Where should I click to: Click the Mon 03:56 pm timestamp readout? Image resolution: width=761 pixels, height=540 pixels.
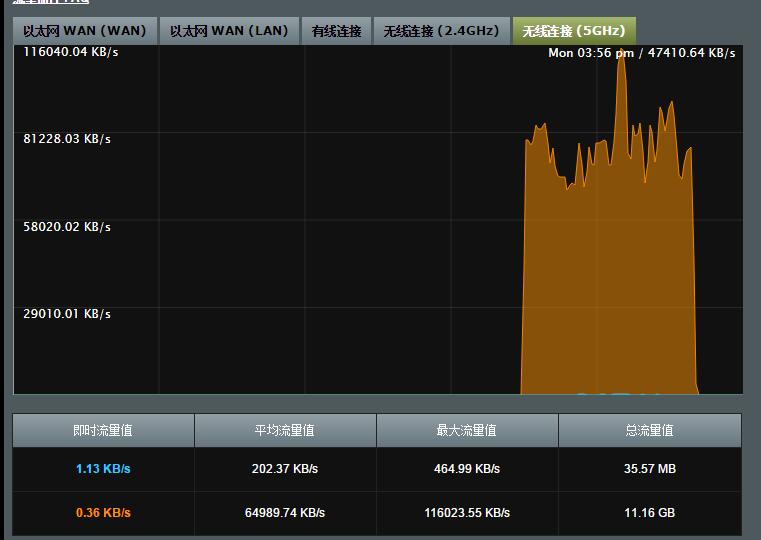591,53
